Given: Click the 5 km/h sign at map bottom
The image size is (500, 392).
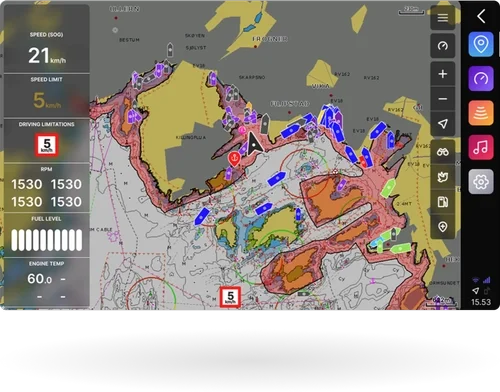Looking at the screenshot, I should click(230, 297).
